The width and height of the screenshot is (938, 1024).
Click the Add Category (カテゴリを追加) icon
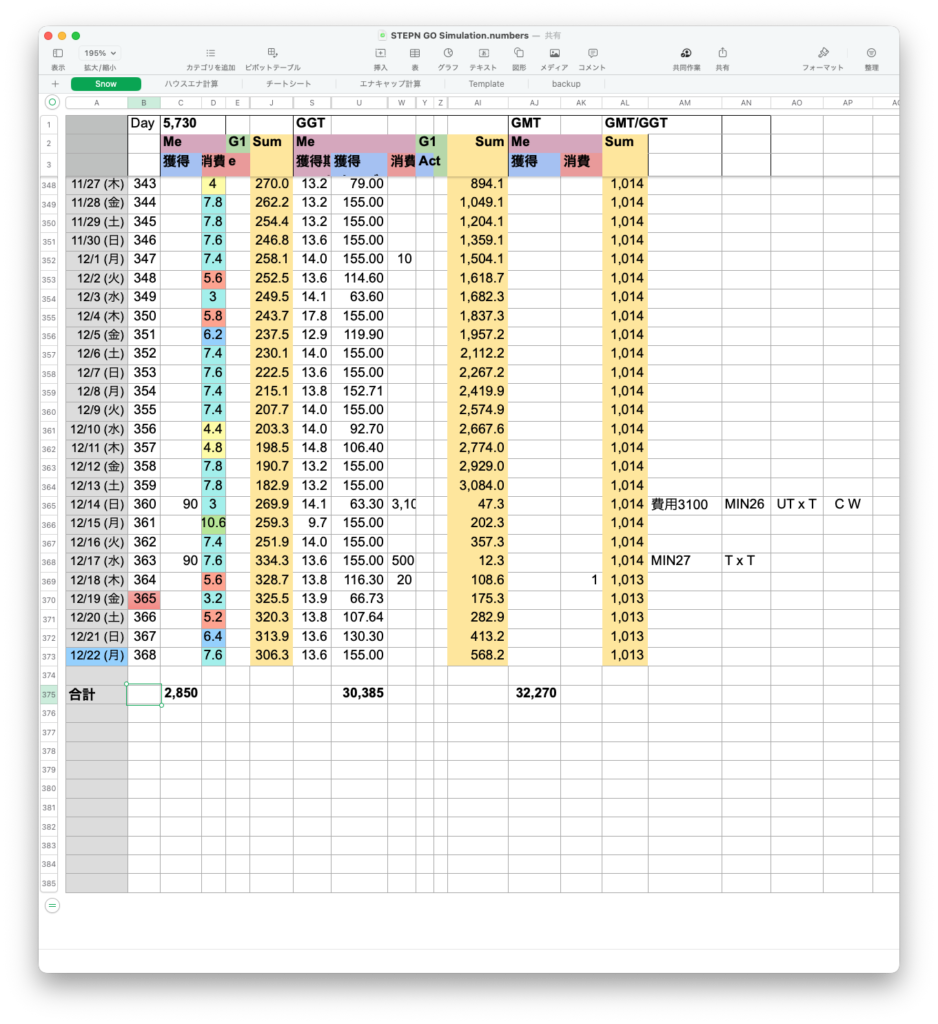pos(210,53)
